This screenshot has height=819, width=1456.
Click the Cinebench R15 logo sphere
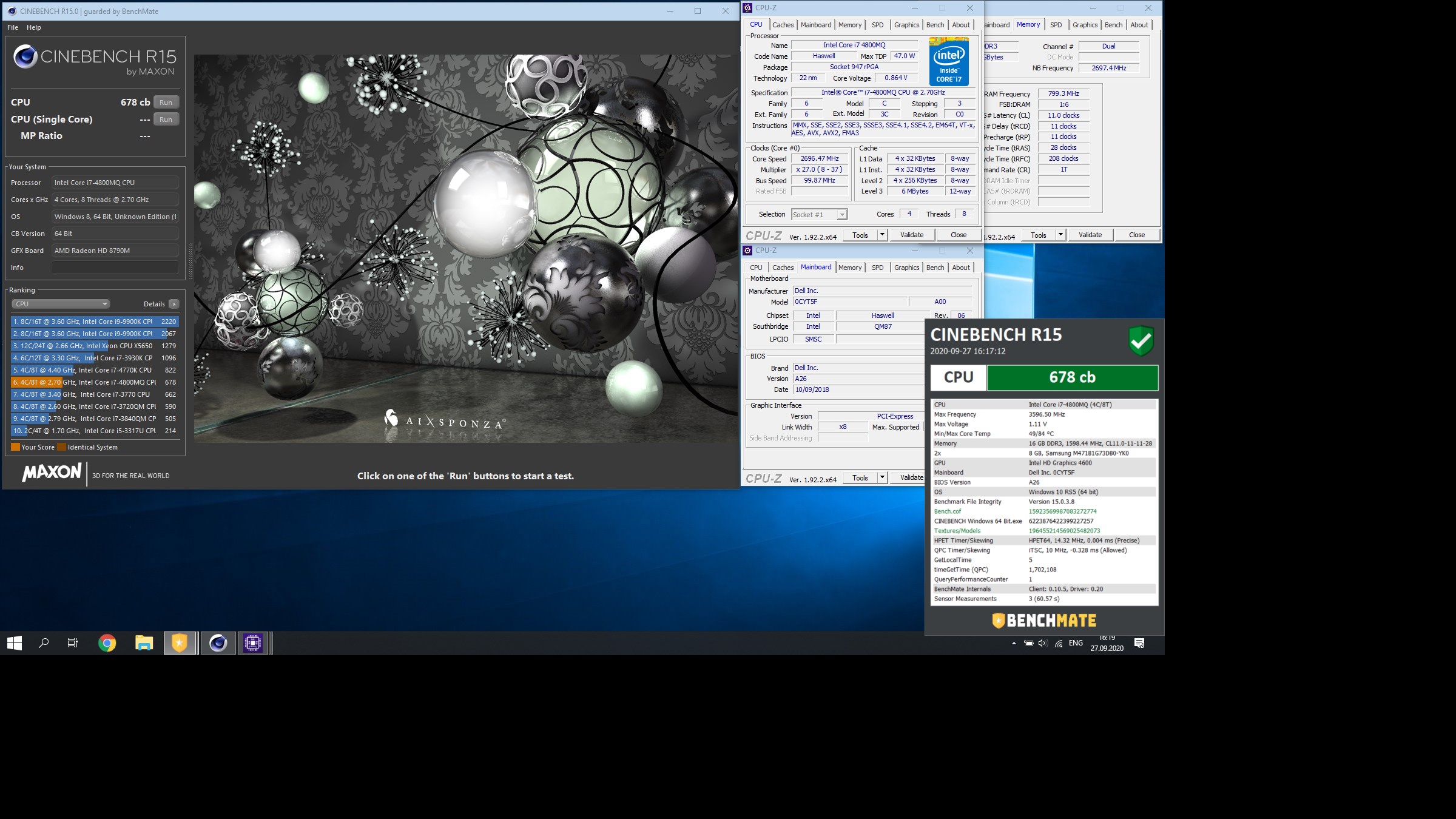pyautogui.click(x=25, y=56)
